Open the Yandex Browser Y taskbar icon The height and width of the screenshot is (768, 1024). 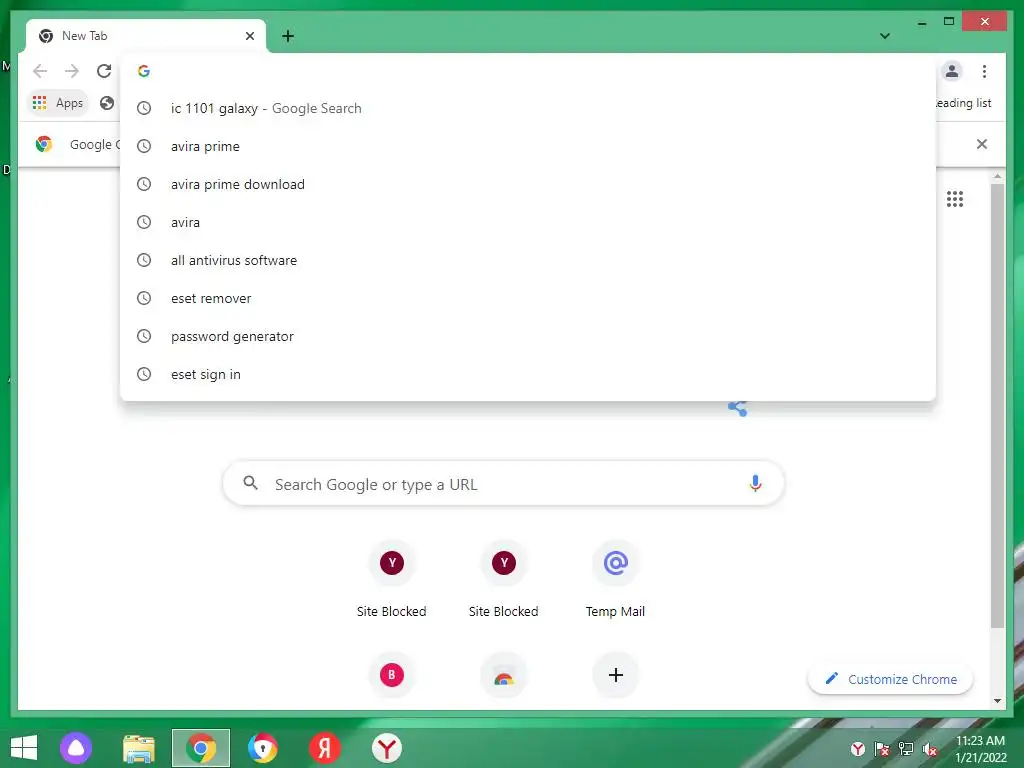point(387,748)
